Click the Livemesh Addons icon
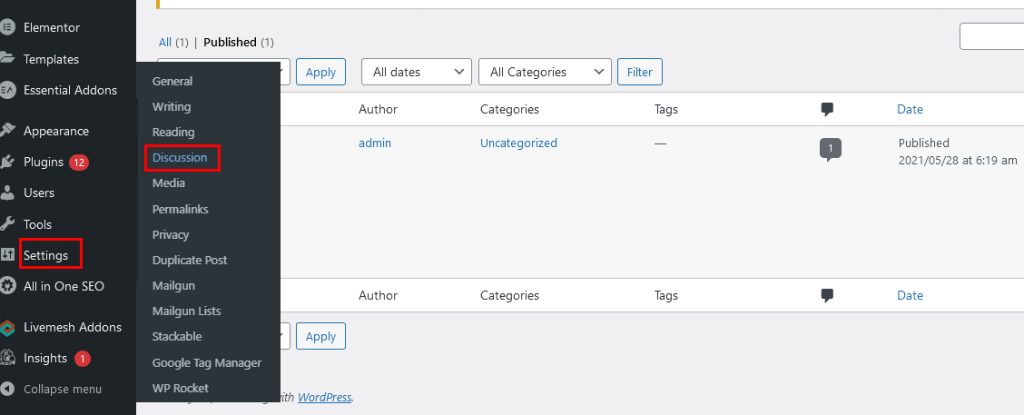This screenshot has height=415, width=1024. tap(7, 327)
